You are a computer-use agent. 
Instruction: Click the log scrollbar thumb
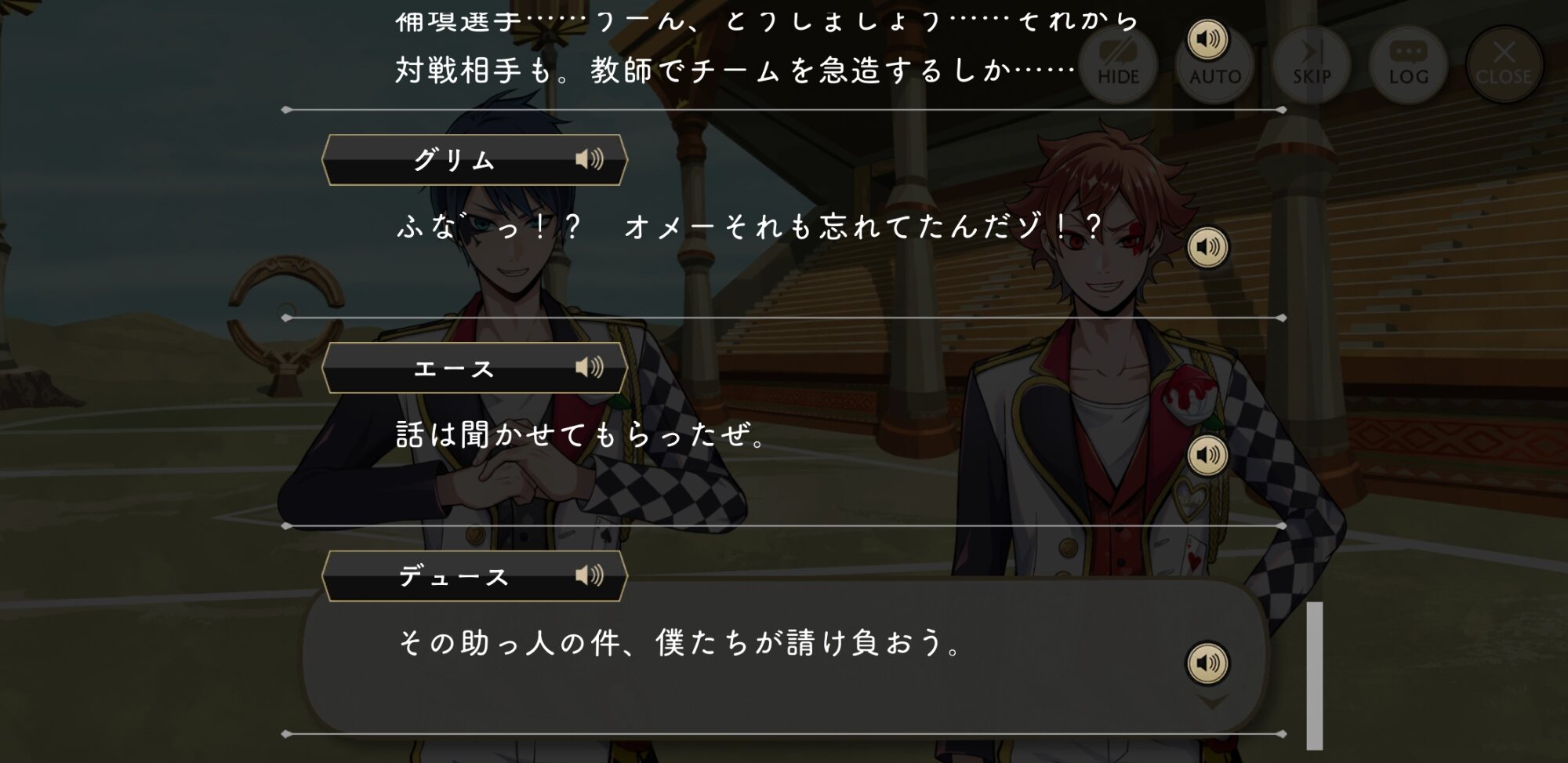point(1315,676)
